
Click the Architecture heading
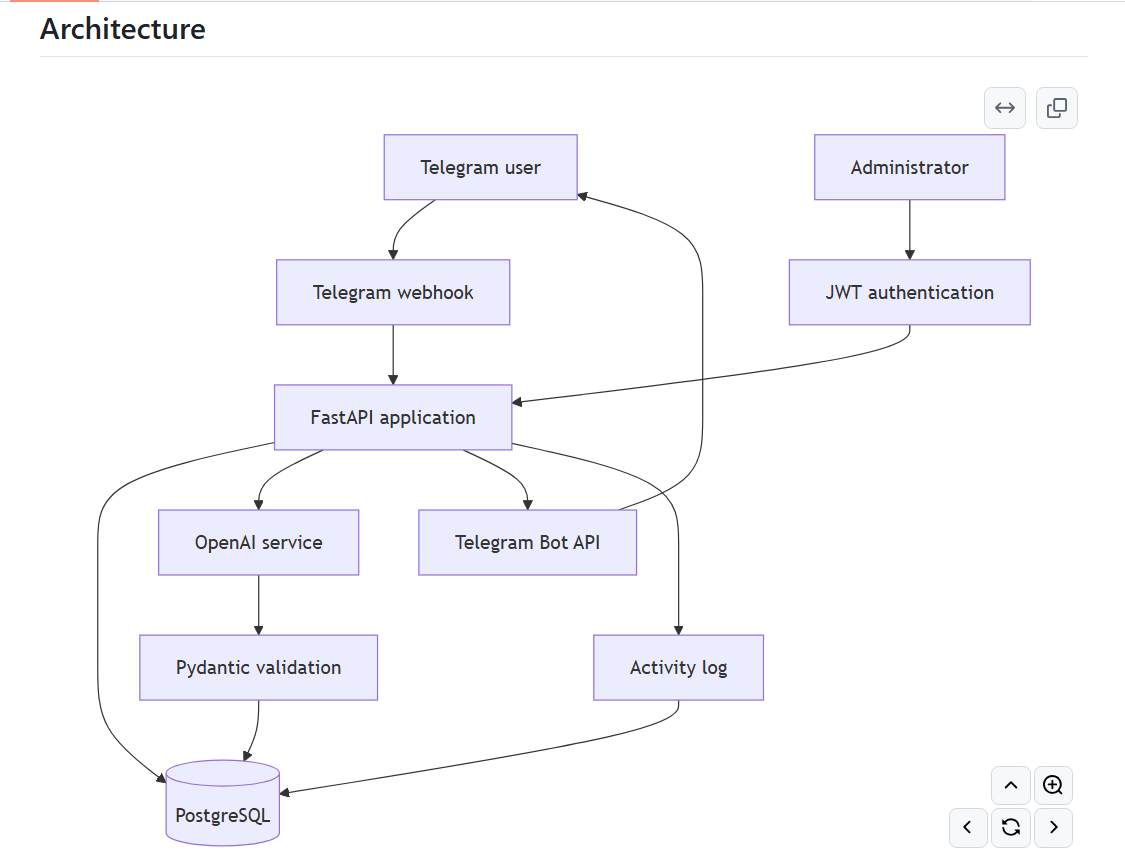tap(123, 29)
